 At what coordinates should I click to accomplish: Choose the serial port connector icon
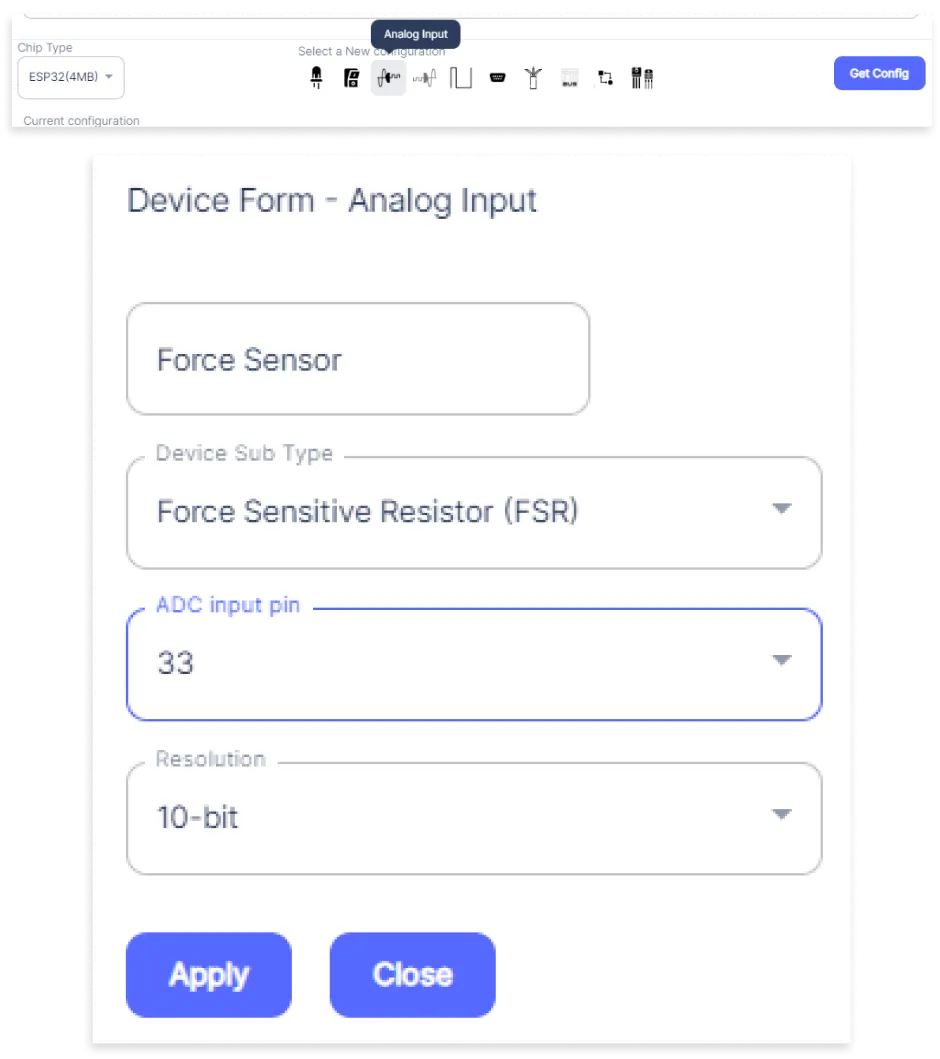[498, 78]
